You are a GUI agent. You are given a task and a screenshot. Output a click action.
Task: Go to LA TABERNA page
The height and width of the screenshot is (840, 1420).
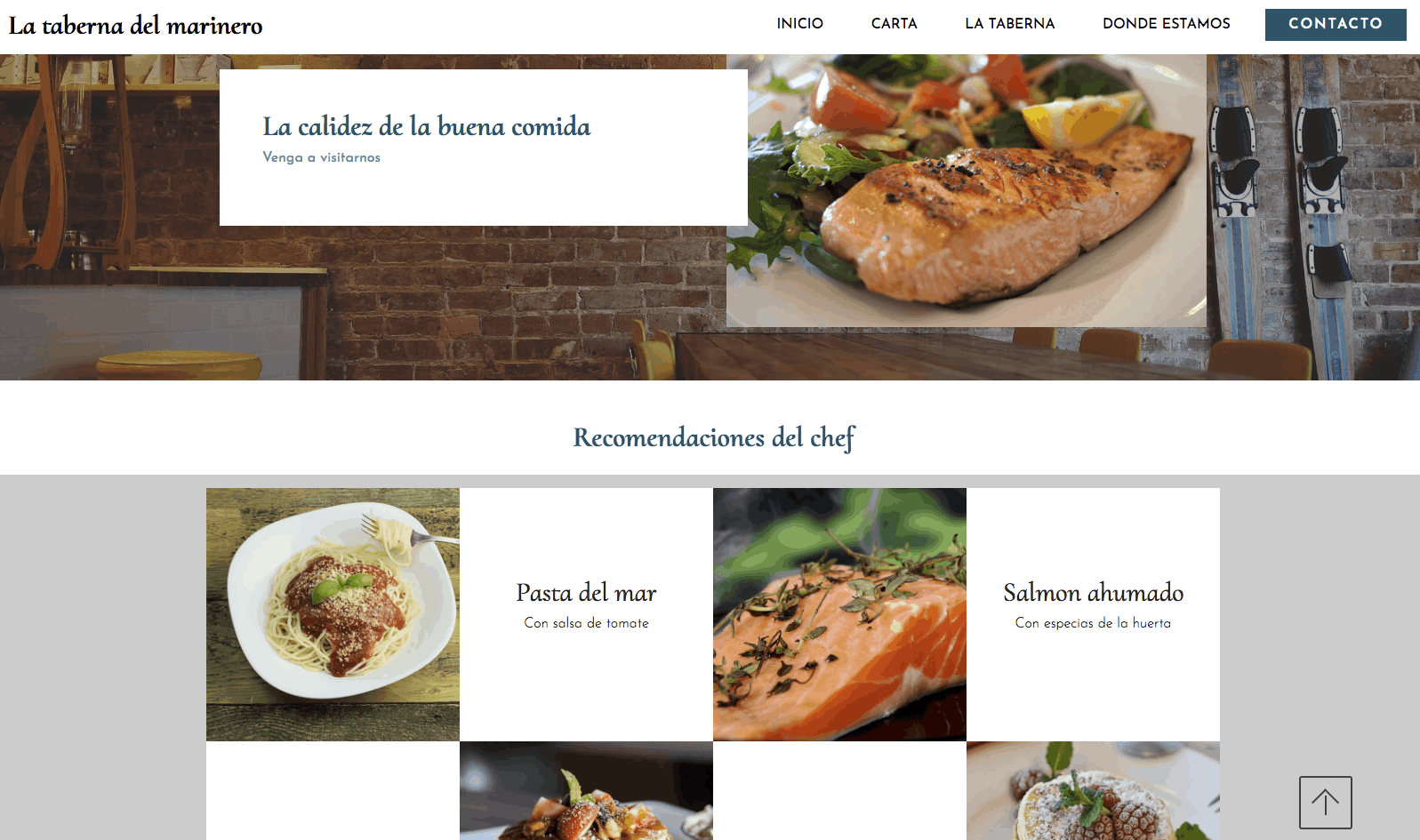coord(1009,24)
